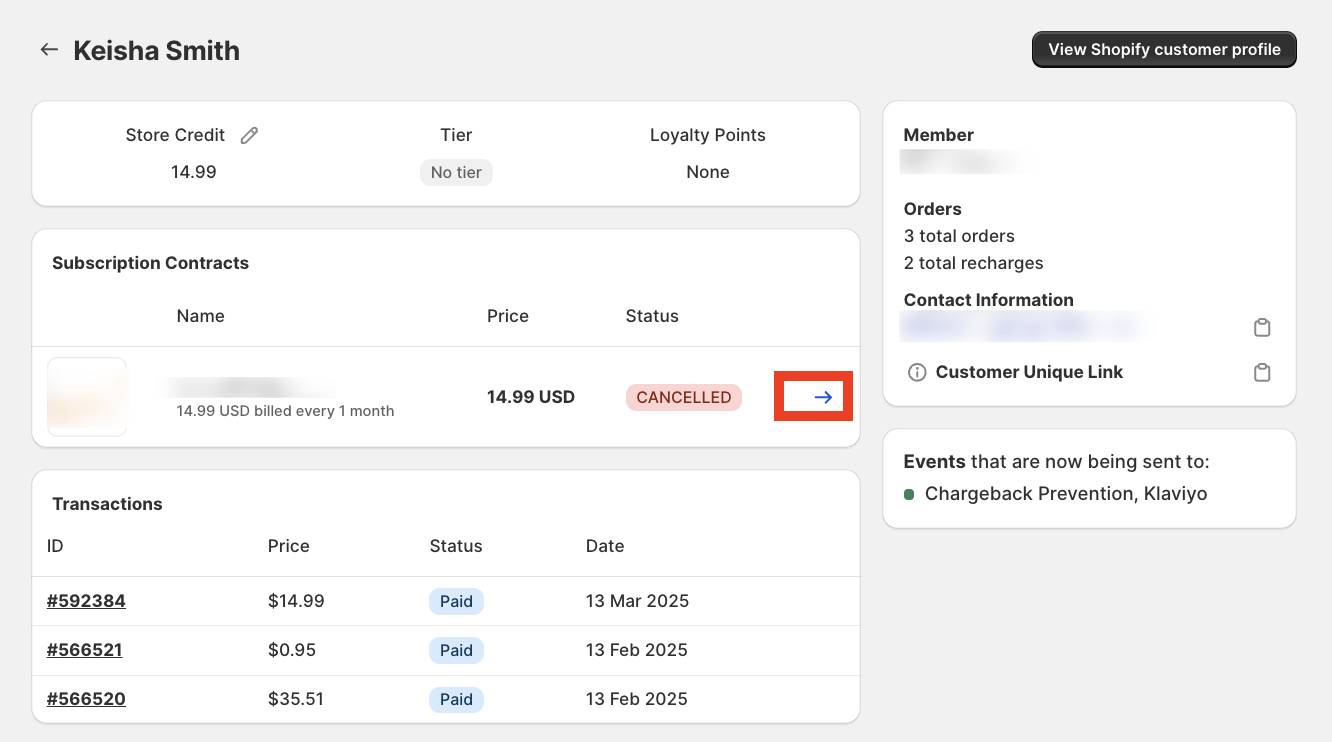The height and width of the screenshot is (742, 1332).
Task: Edit Store Credit with the pencil icon
Action: (x=249, y=135)
